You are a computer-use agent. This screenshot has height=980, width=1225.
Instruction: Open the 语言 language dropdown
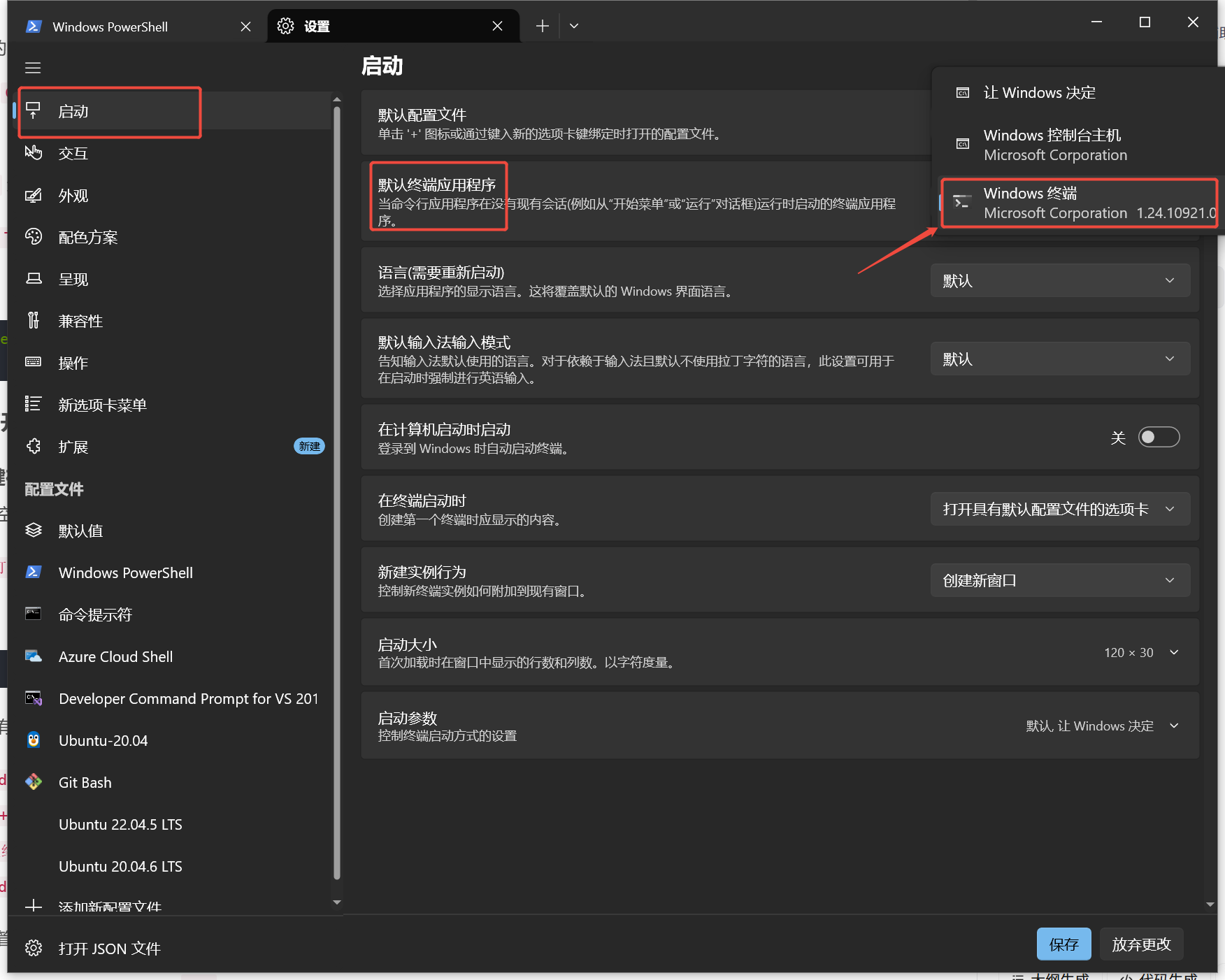[1060, 280]
